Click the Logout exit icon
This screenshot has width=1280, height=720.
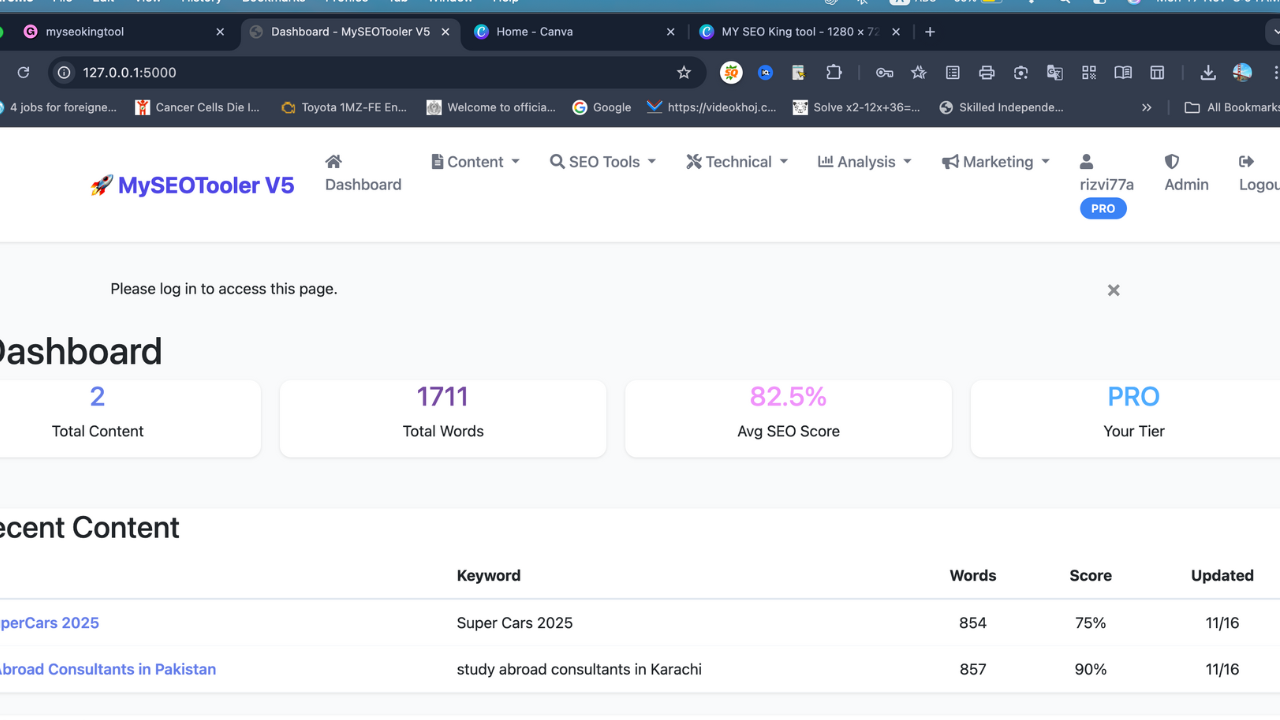1247,161
